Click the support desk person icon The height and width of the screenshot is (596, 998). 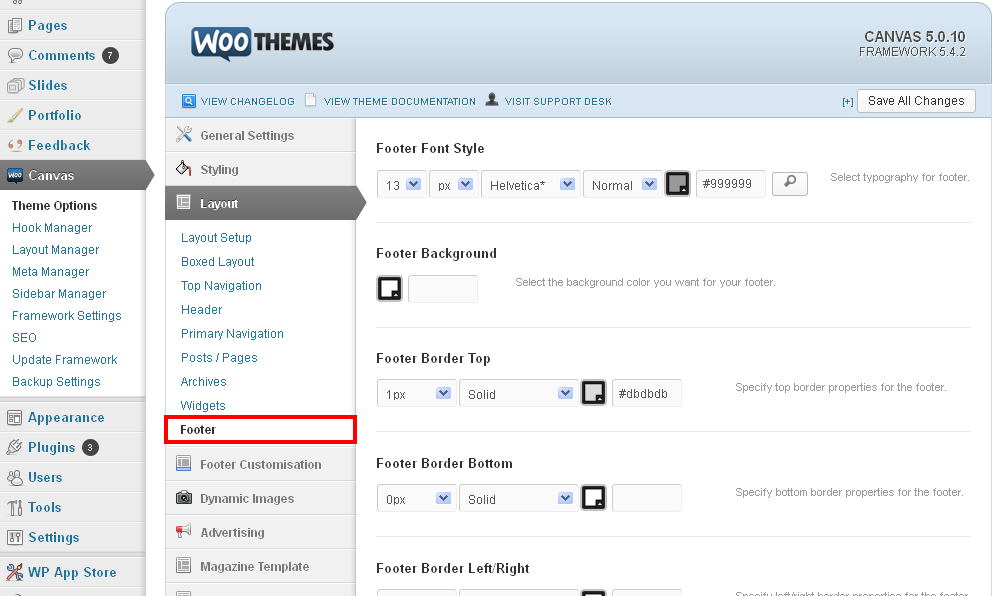pos(491,99)
